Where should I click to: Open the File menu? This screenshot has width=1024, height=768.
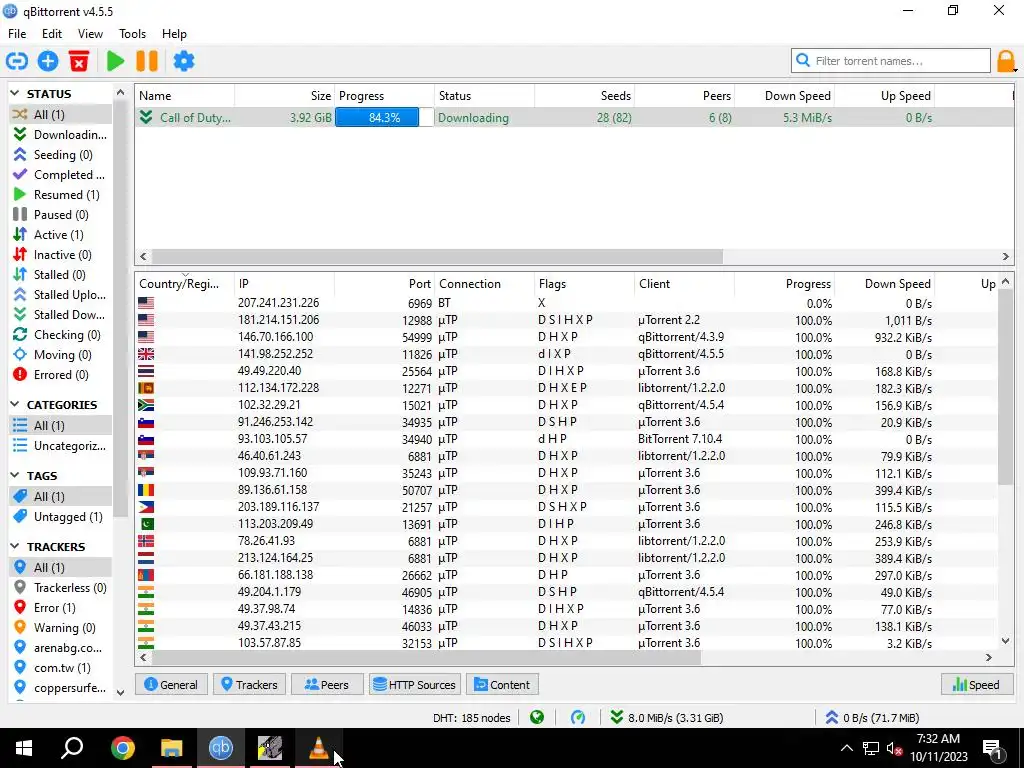[17, 34]
